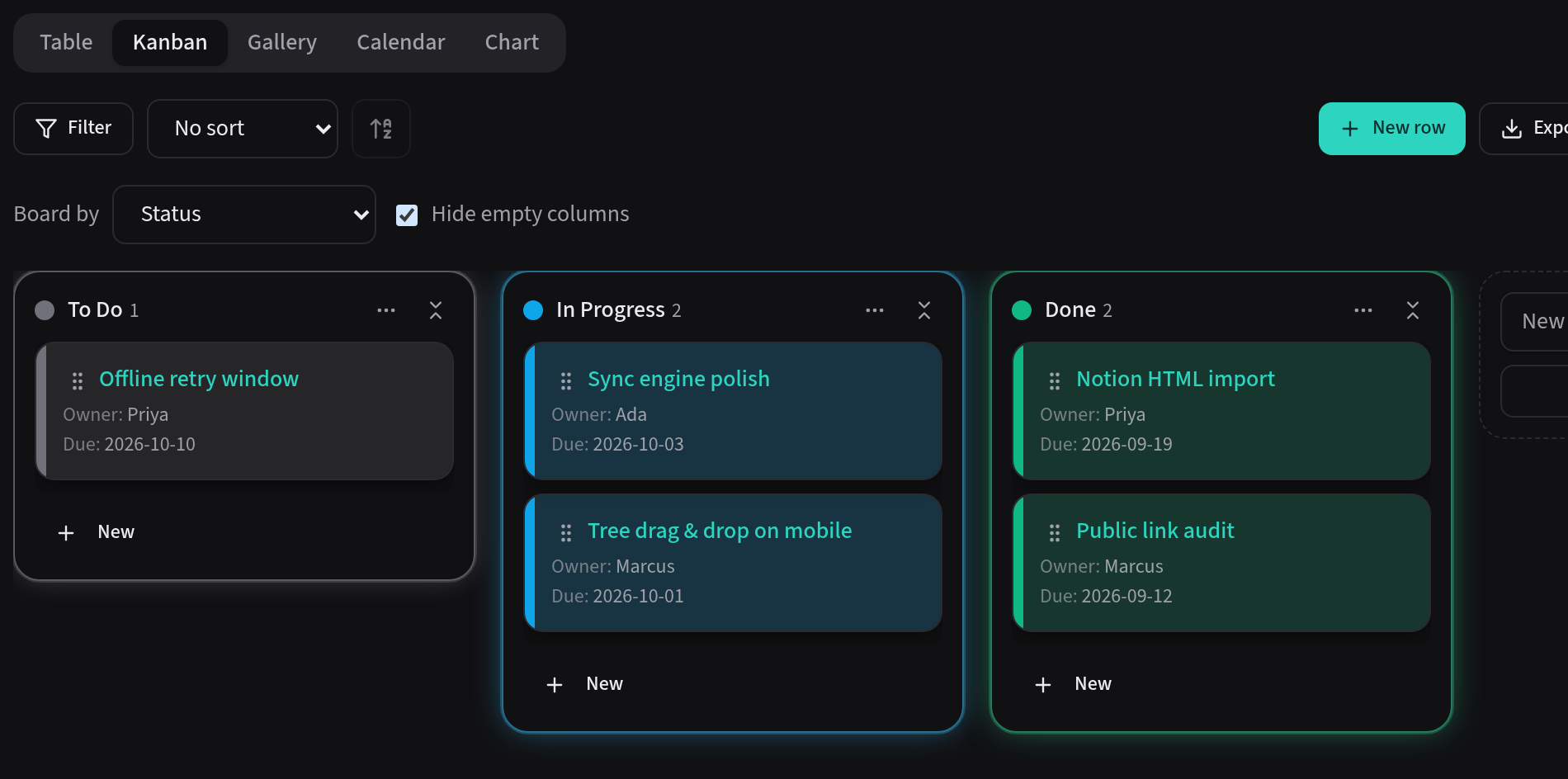Image resolution: width=1568 pixels, height=779 pixels.
Task: Open Offline retry window card title
Action: coord(199,379)
